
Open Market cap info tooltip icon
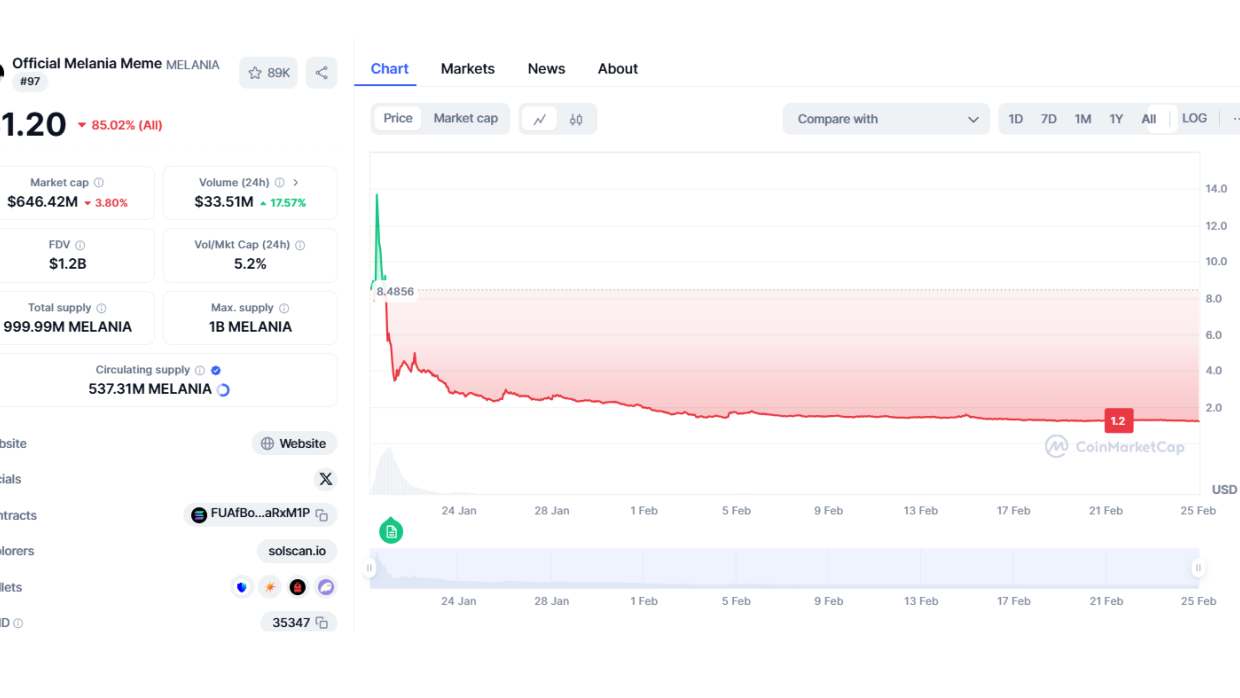(x=98, y=183)
